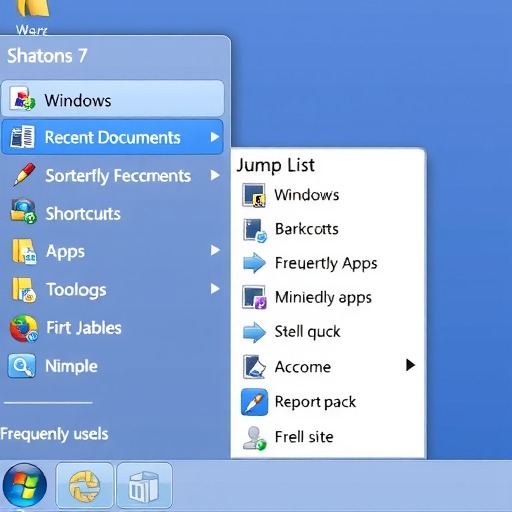
Task: Click the Shatons 7 menu header
Action: [x=47, y=55]
